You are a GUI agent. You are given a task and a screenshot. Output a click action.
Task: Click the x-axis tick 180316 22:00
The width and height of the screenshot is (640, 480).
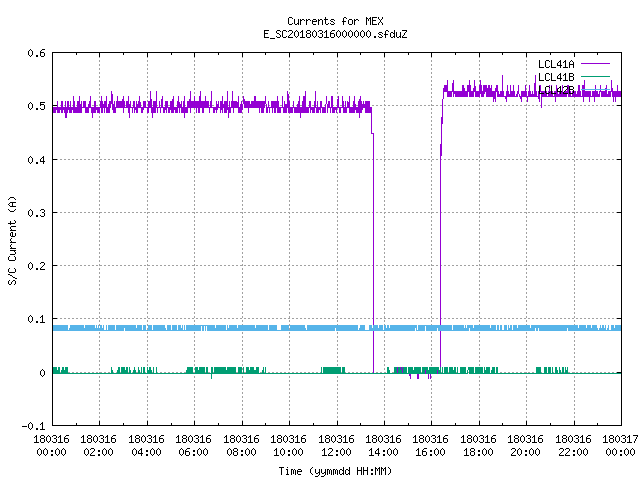click(x=573, y=446)
